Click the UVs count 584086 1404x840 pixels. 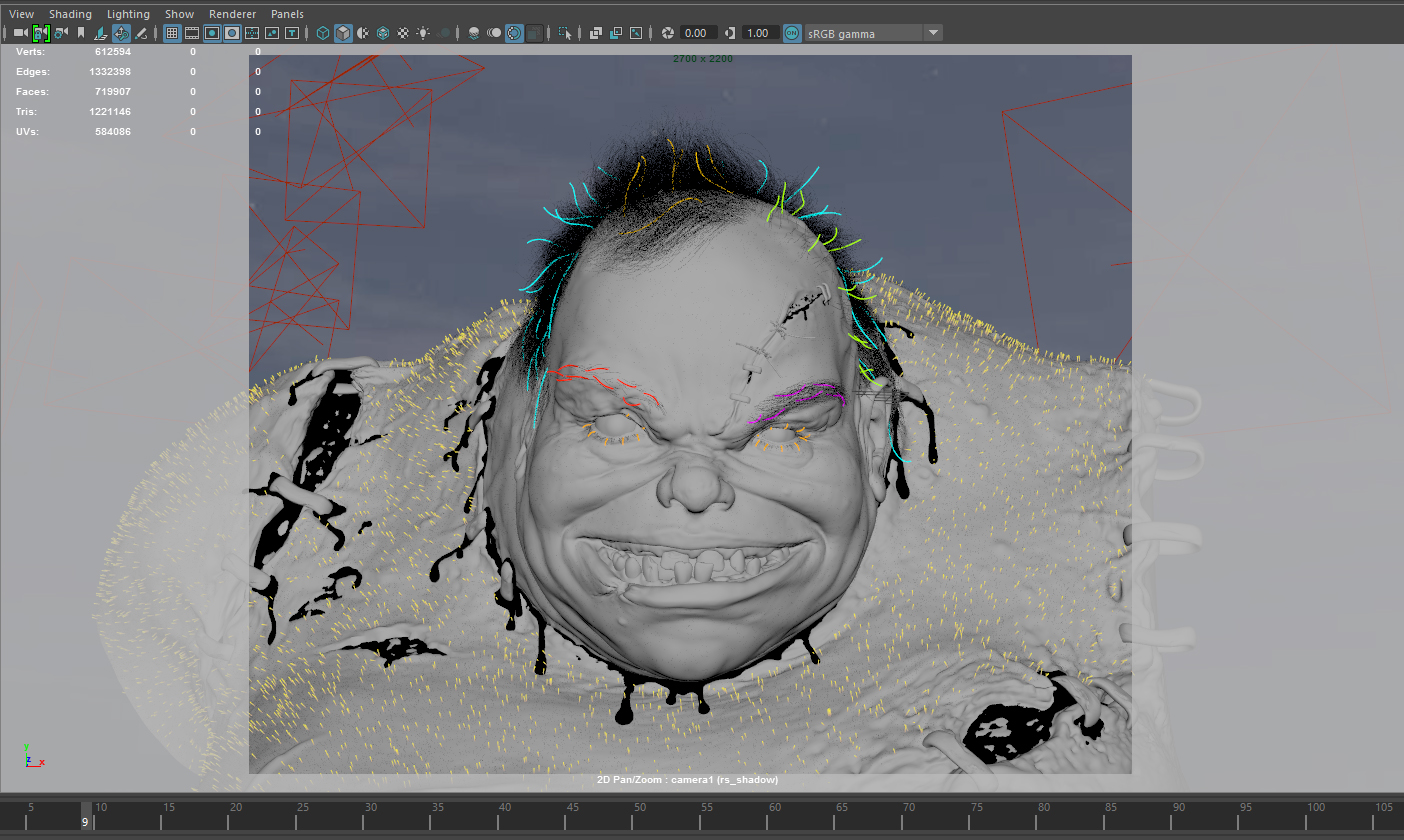[113, 132]
